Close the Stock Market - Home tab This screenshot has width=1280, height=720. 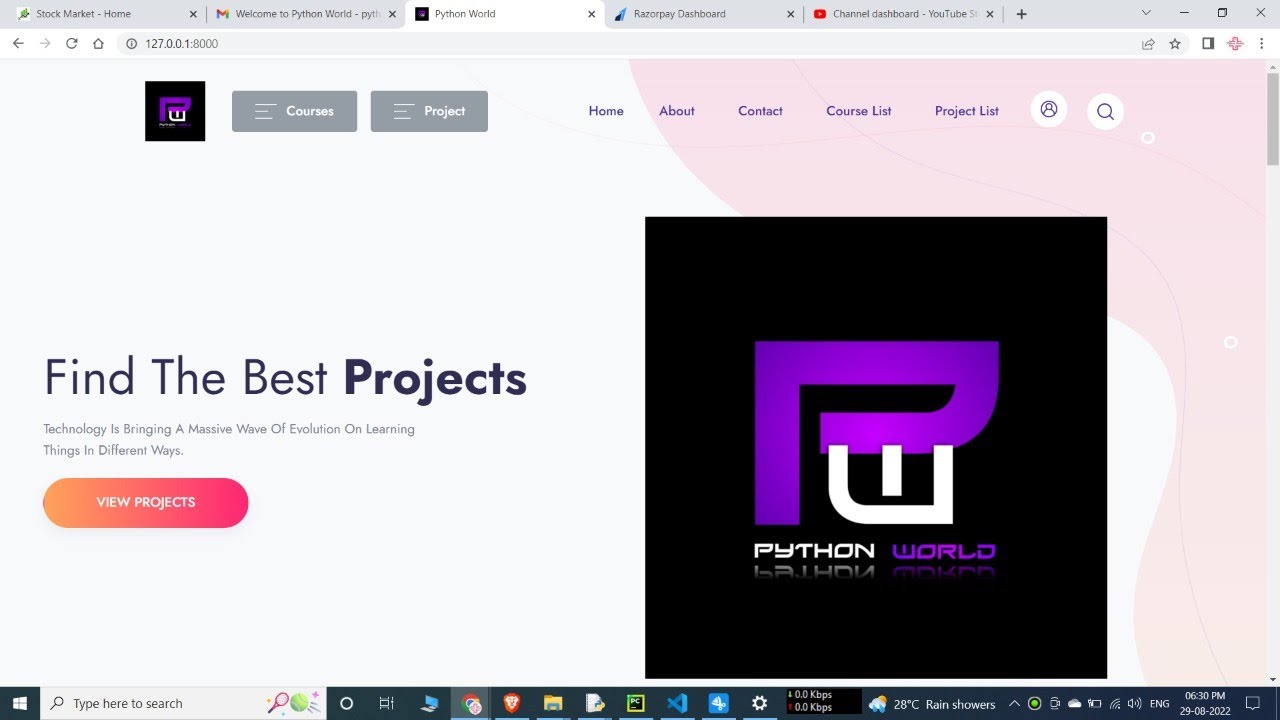point(192,14)
